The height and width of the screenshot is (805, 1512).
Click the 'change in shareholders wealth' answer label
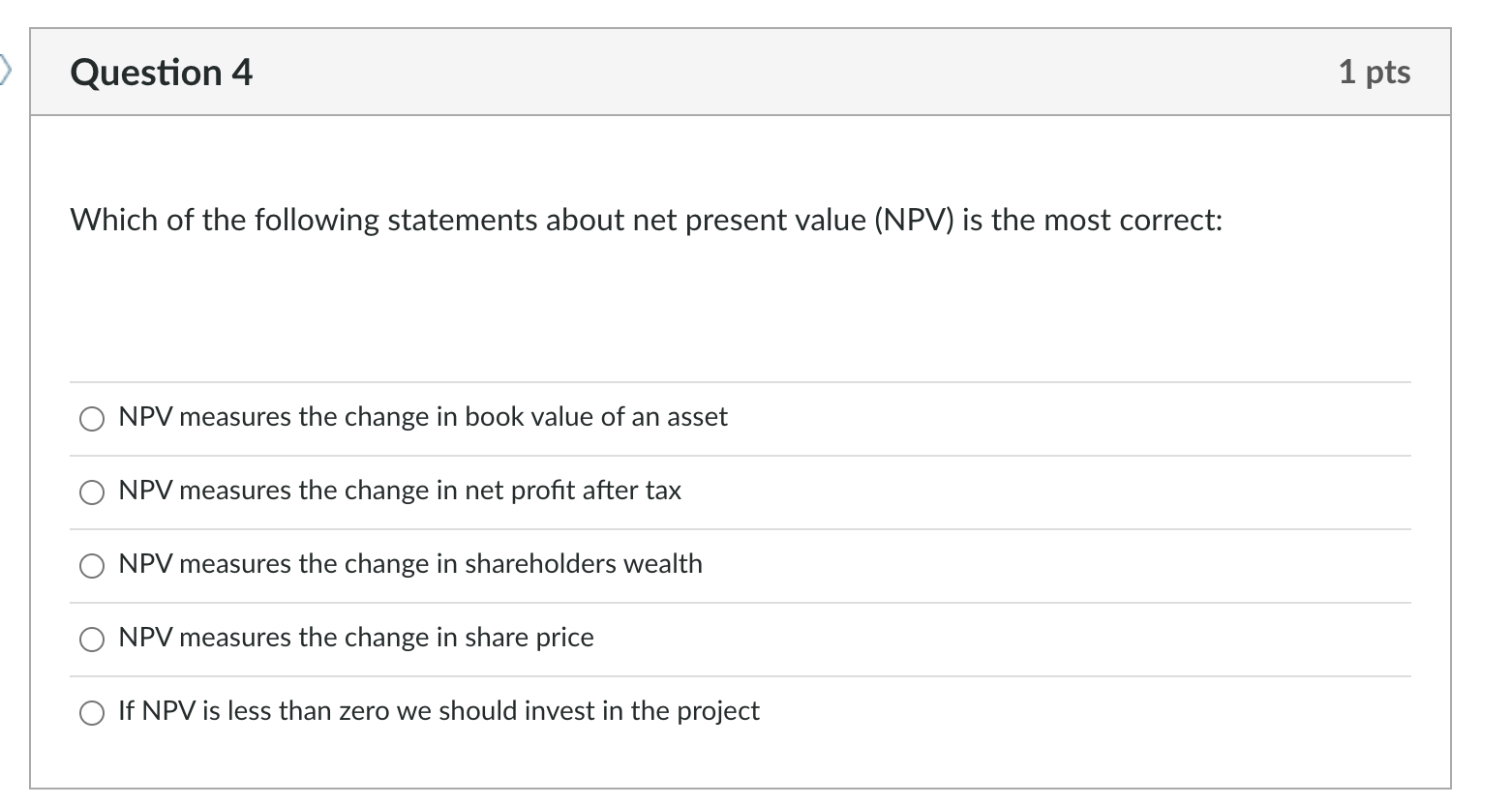coord(409,564)
